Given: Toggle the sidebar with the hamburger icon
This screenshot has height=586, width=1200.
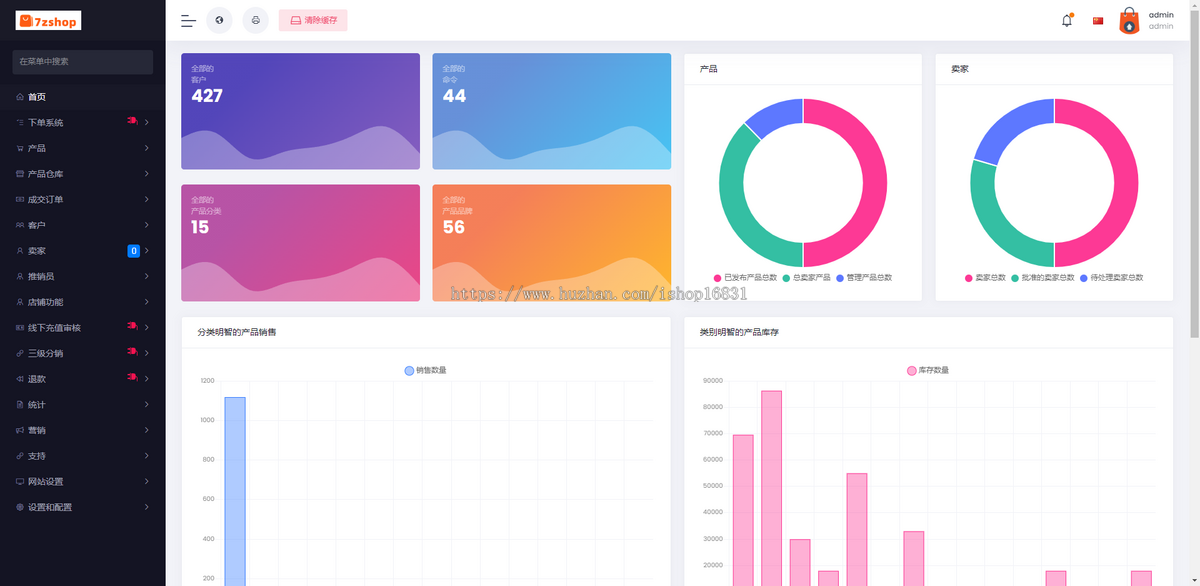Looking at the screenshot, I should 188,20.
